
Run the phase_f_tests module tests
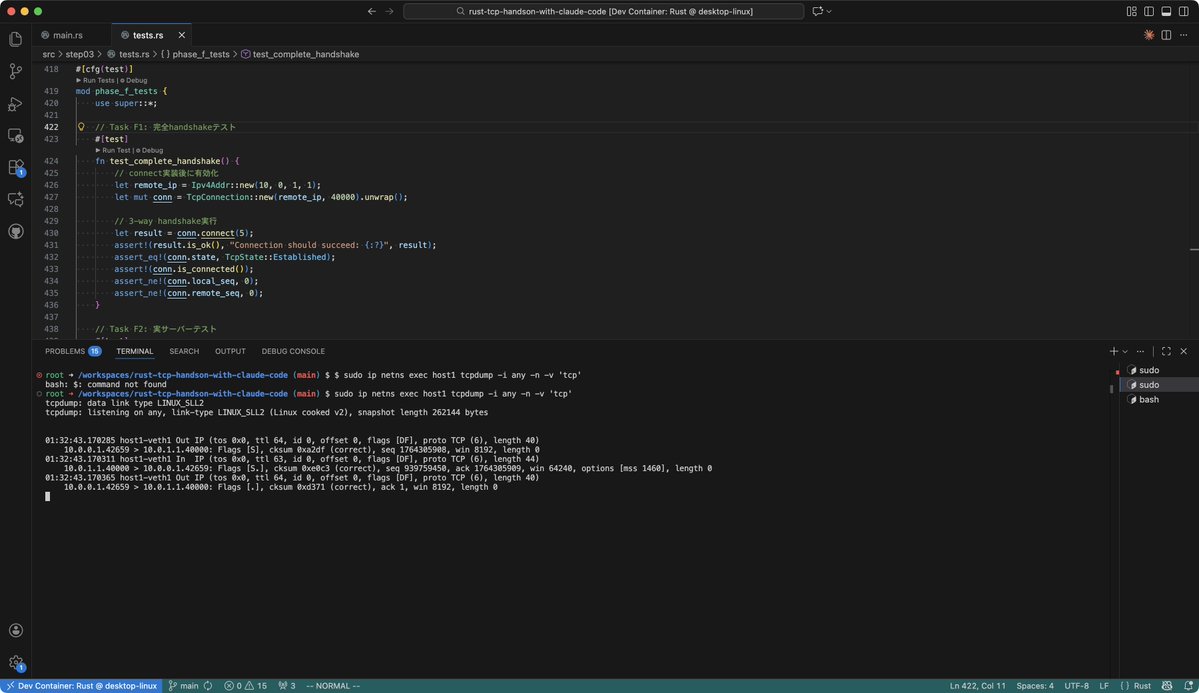pyautogui.click(x=97, y=80)
